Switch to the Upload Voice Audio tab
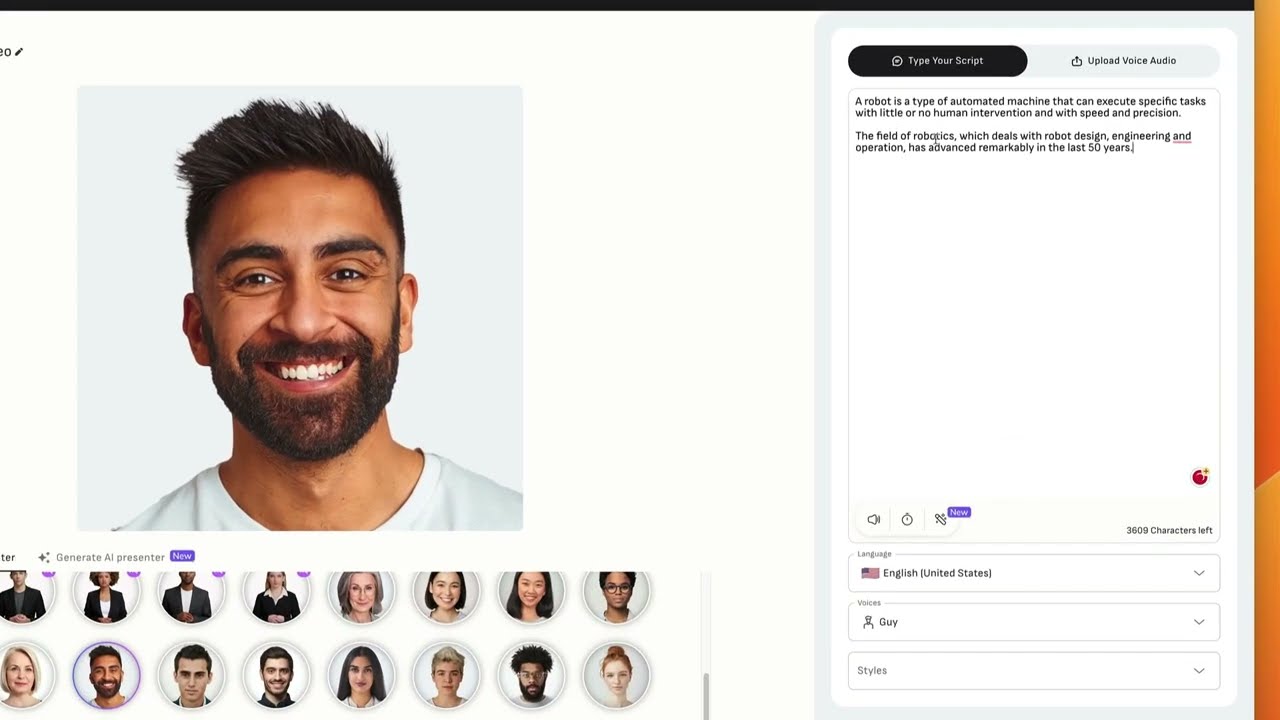Image resolution: width=1280 pixels, height=720 pixels. [x=1124, y=60]
